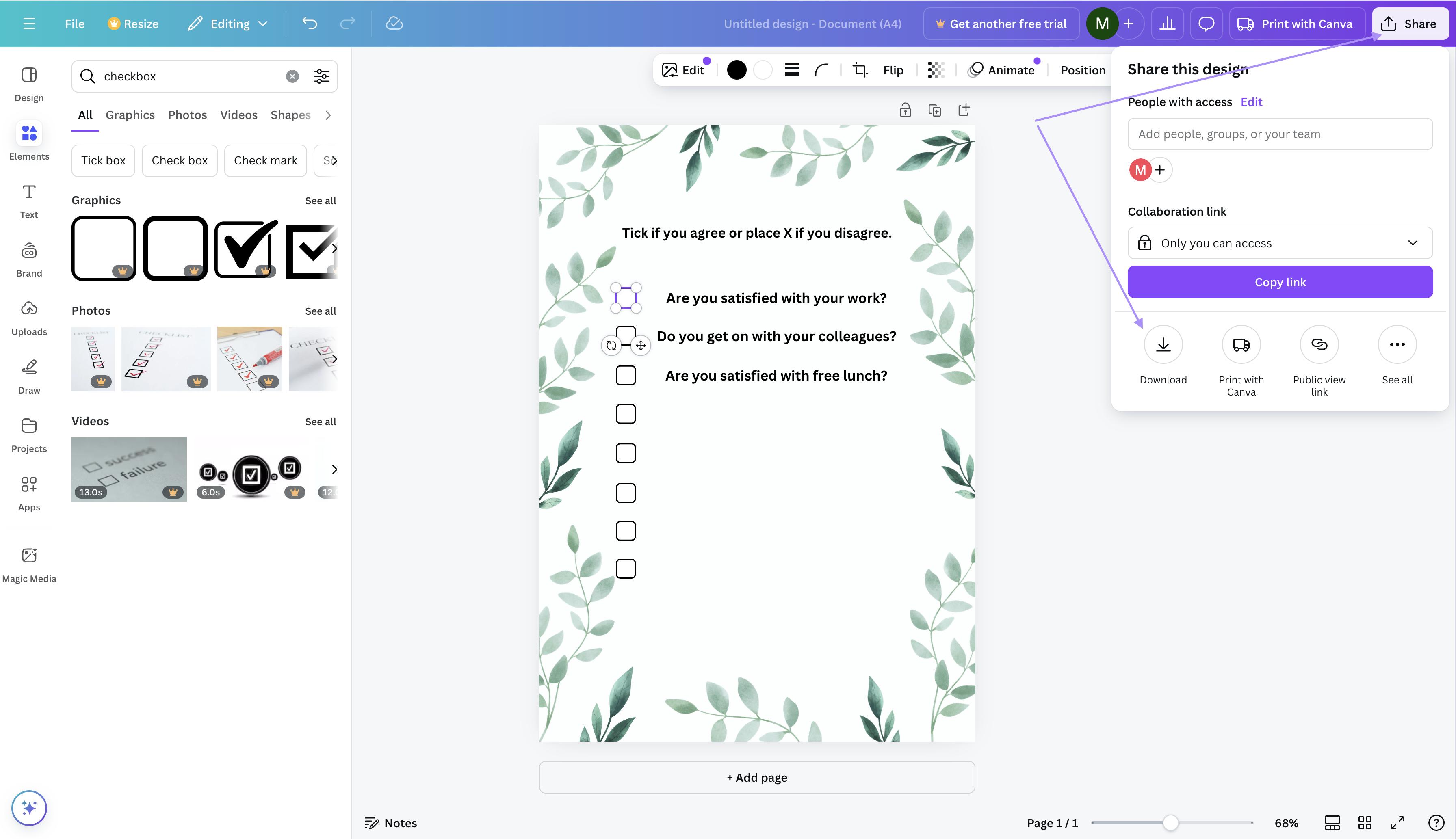Open the Notes panel
Viewport: 1456px width, 839px height.
pos(390,823)
